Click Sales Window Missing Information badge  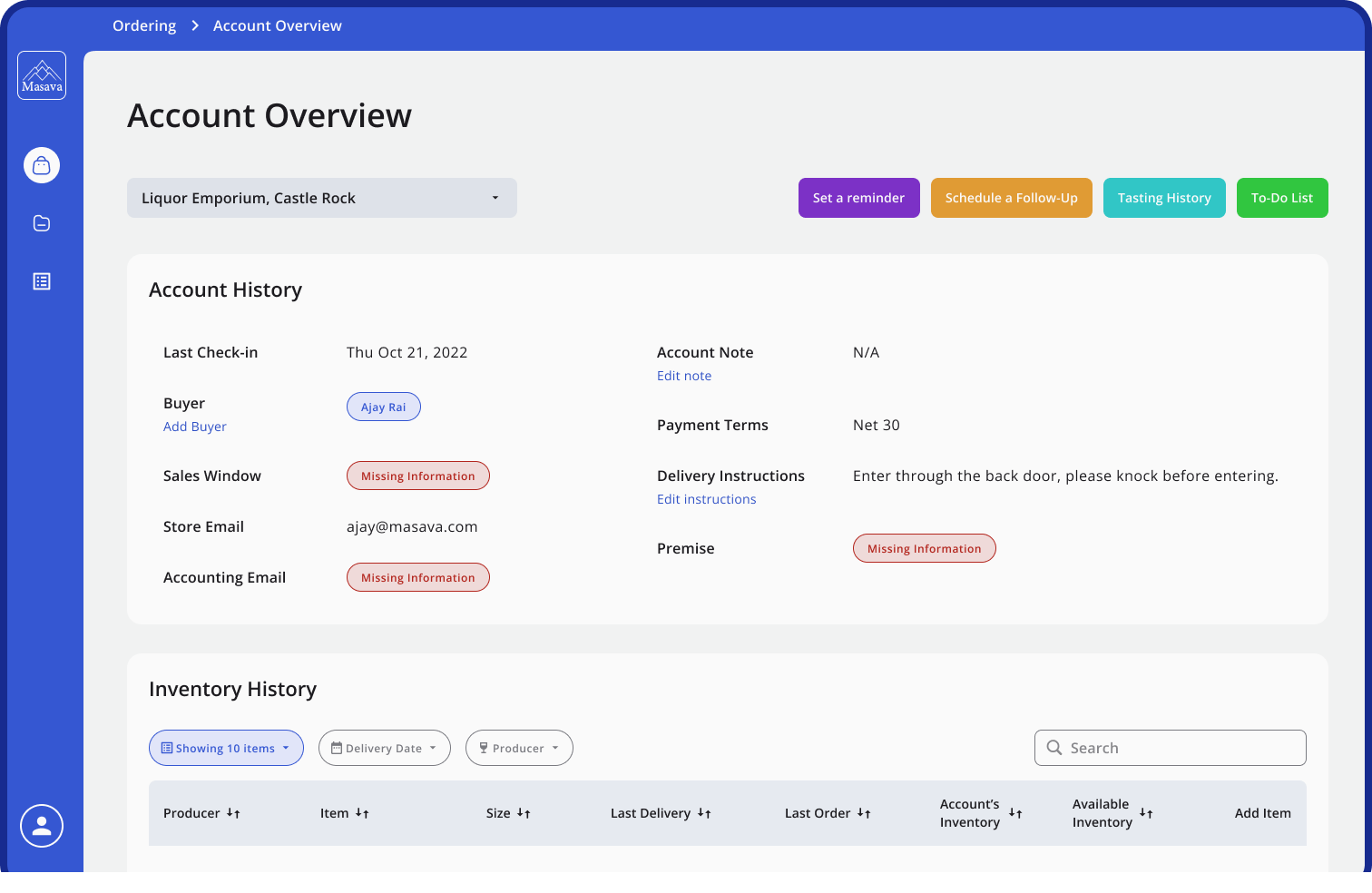click(418, 476)
